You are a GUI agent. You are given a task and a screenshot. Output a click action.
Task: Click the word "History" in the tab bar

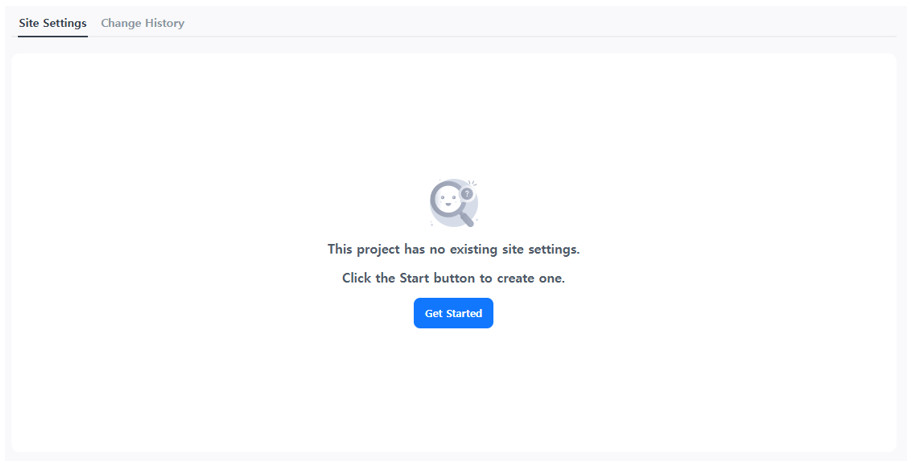coord(165,23)
